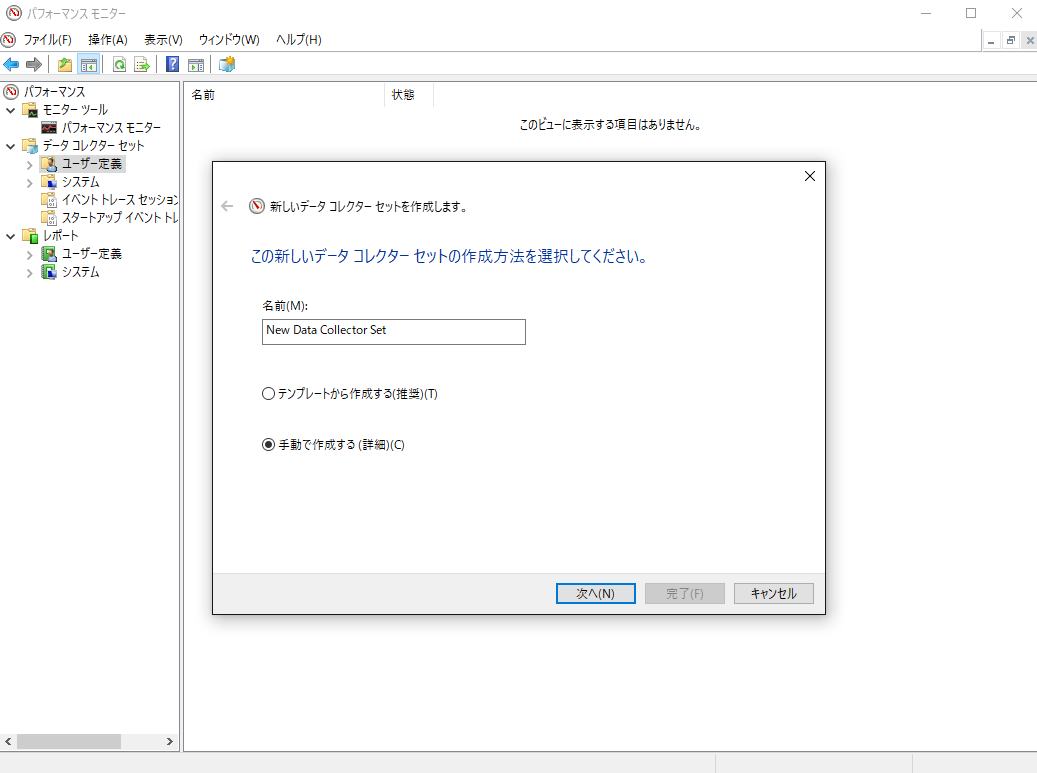Screen dimensions: 1037x773
Task: Toggle the Show/Hide Action Pane icon
Action: [196, 64]
